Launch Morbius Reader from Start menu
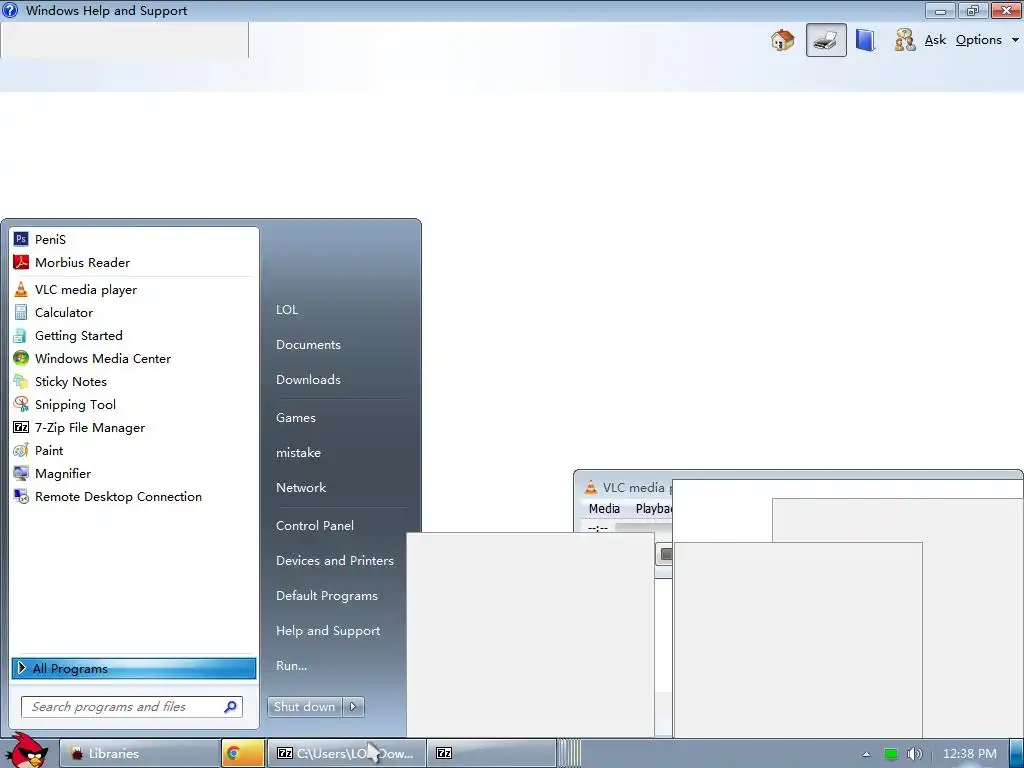Screen dimensions: 1024x768 point(134,263)
